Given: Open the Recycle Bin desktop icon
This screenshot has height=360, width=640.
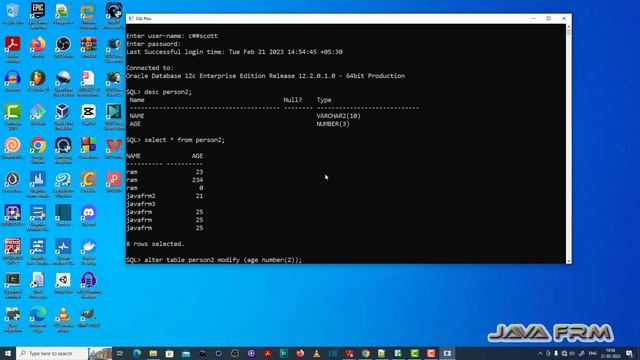Looking at the screenshot, I should click(x=12, y=12).
